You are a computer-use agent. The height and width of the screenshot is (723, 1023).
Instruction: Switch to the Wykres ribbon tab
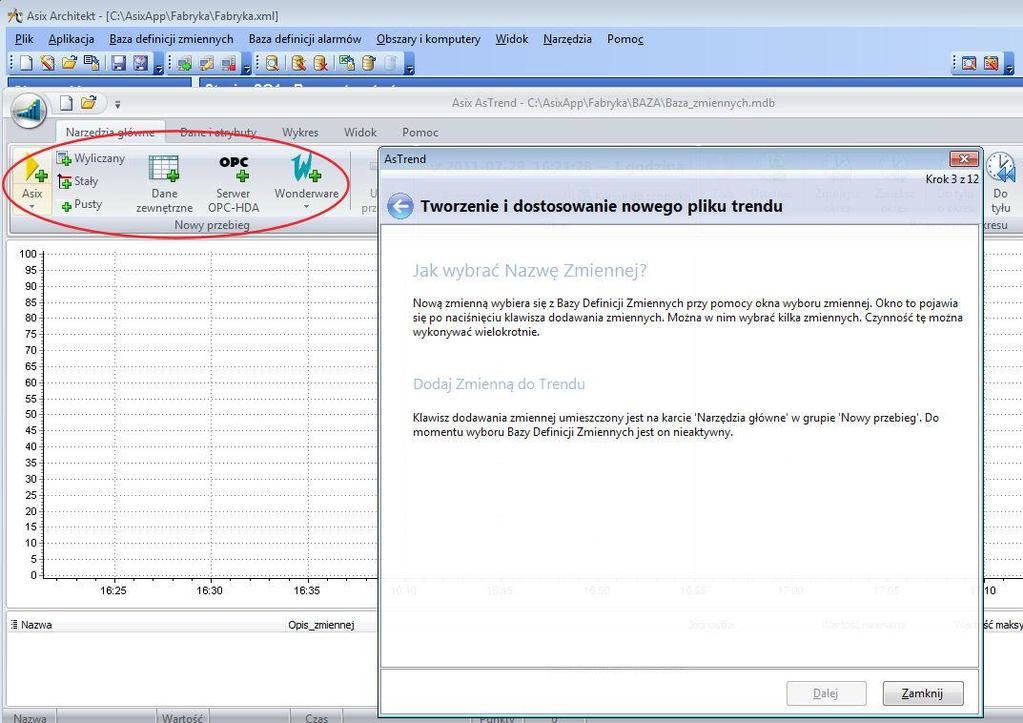pyautogui.click(x=300, y=132)
